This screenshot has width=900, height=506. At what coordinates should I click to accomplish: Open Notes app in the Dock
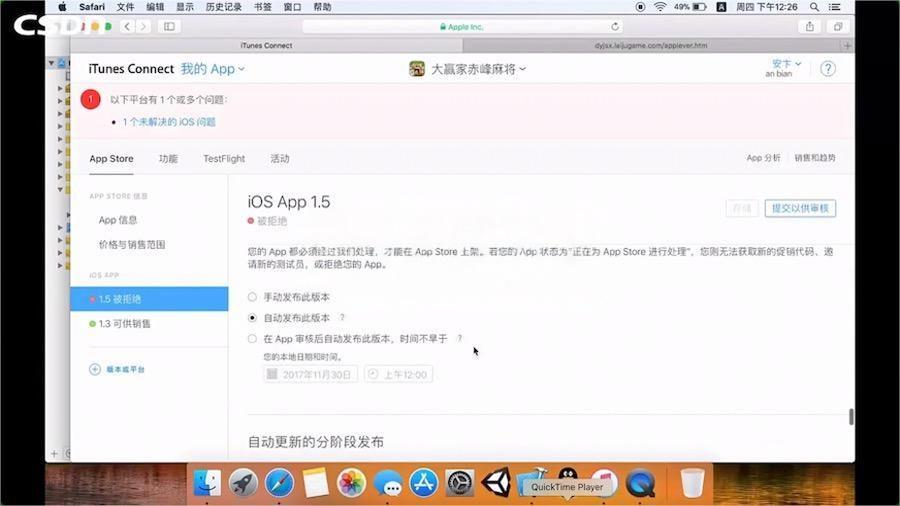[315, 482]
